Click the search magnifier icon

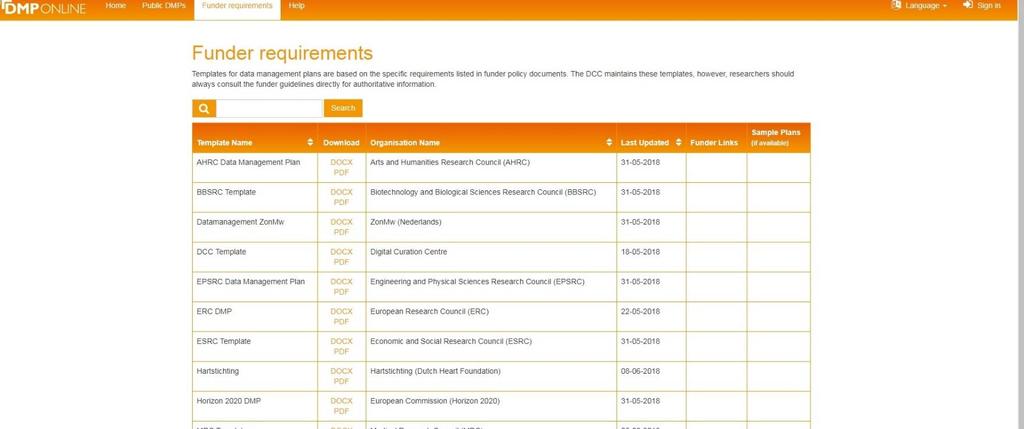coord(204,108)
